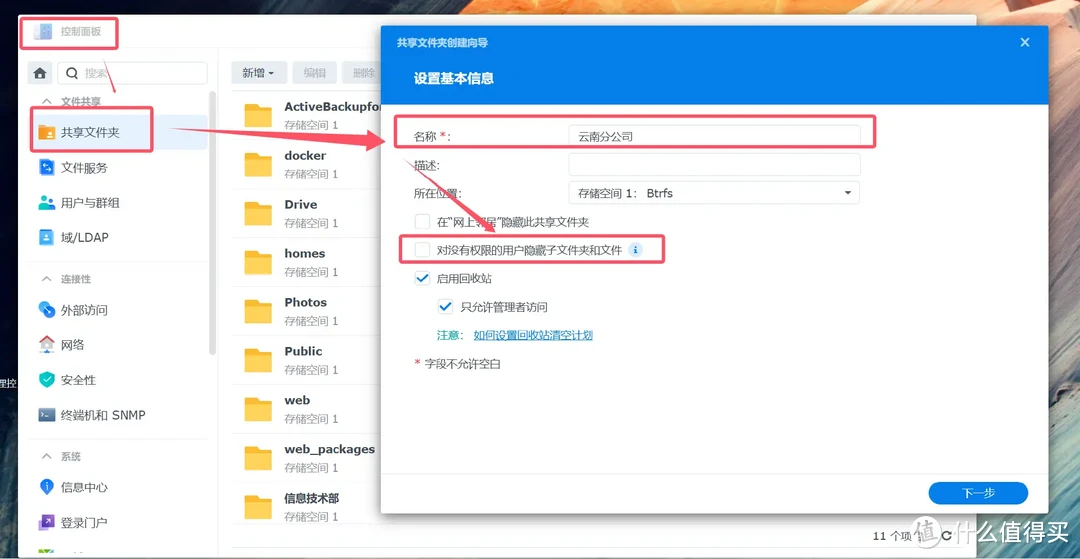The height and width of the screenshot is (559, 1080).
Task: Select the 信息技术部 folder name text
Action: pyautogui.click(x=311, y=498)
